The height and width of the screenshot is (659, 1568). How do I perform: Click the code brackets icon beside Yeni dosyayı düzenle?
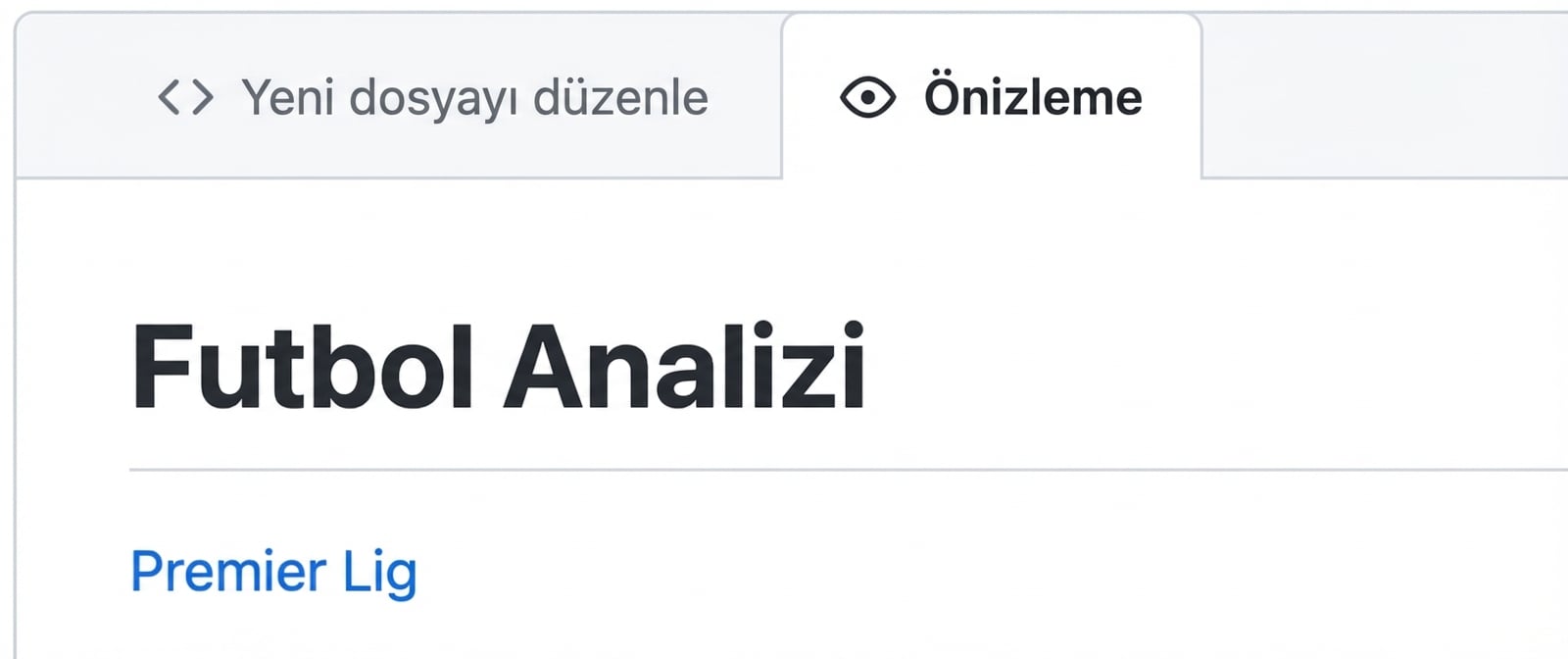pyautogui.click(x=188, y=96)
